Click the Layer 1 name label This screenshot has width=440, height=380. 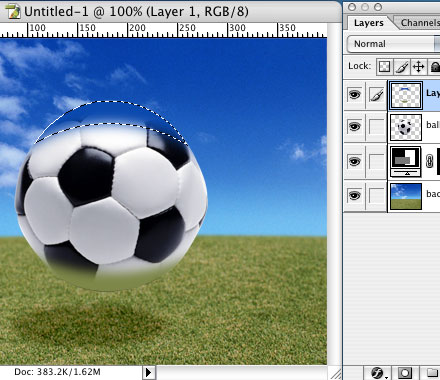pyautogui.click(x=433, y=93)
